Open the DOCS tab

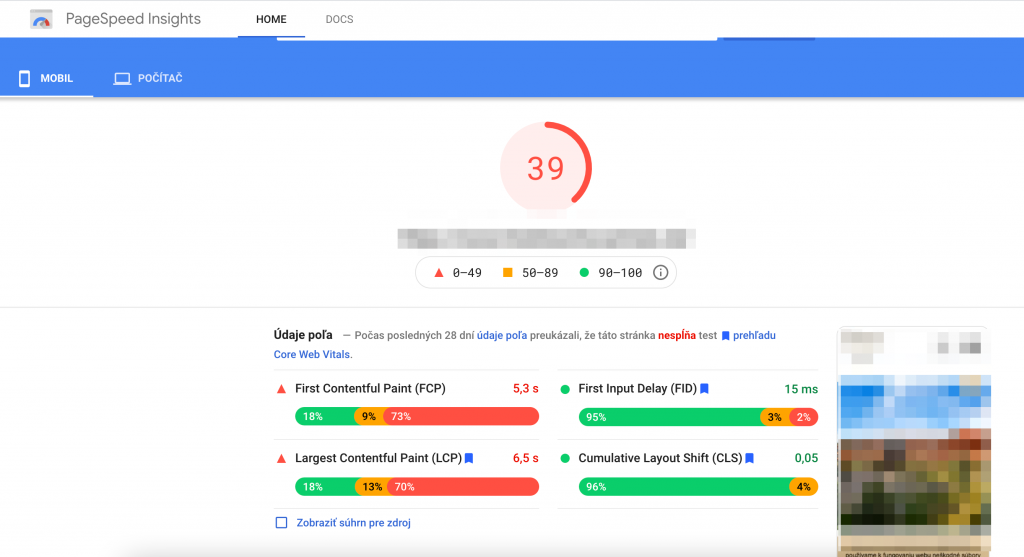[340, 20]
